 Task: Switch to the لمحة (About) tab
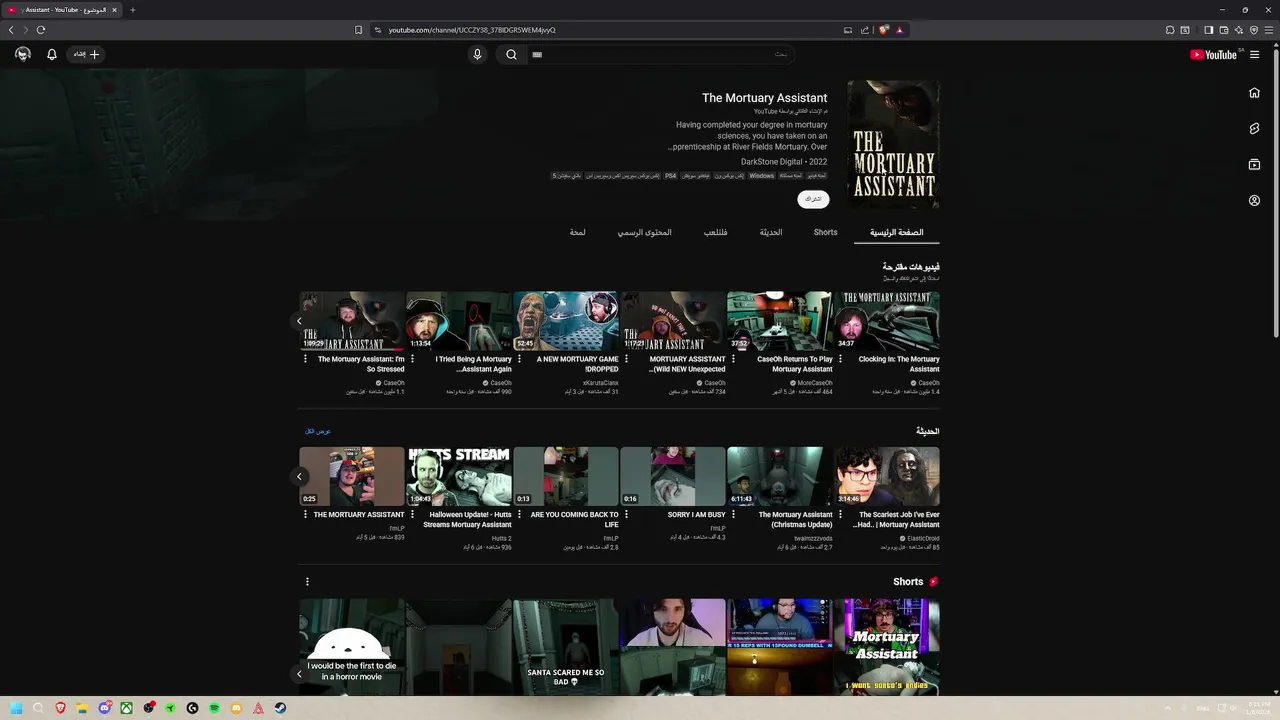coord(578,232)
